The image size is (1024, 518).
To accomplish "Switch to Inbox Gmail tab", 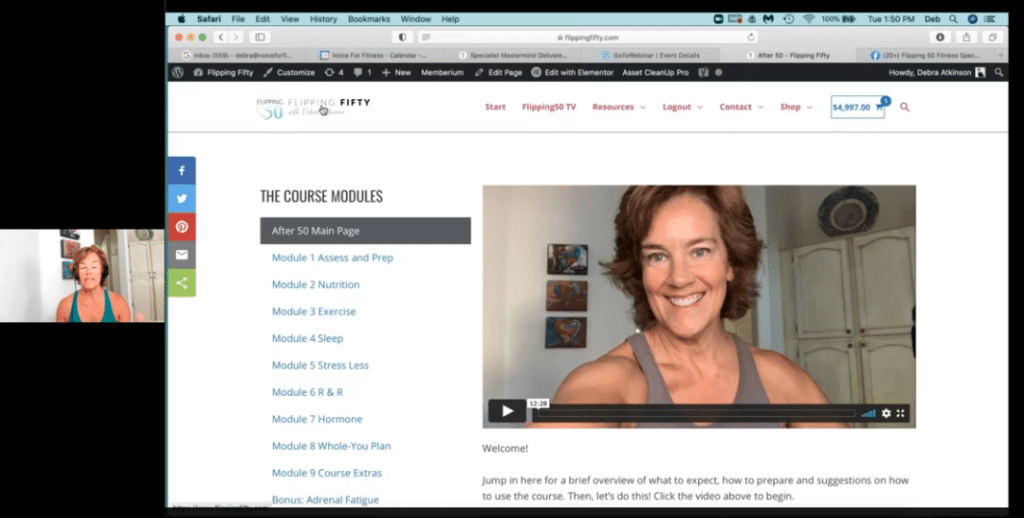I will 238,56.
